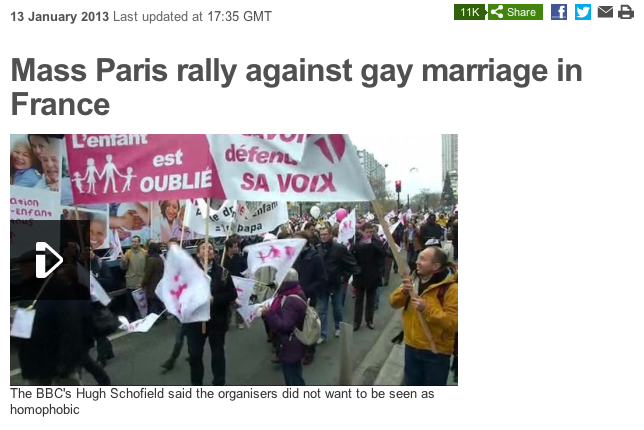This screenshot has width=644, height=430.
Task: Email the article using the envelope icon
Action: click(x=605, y=12)
